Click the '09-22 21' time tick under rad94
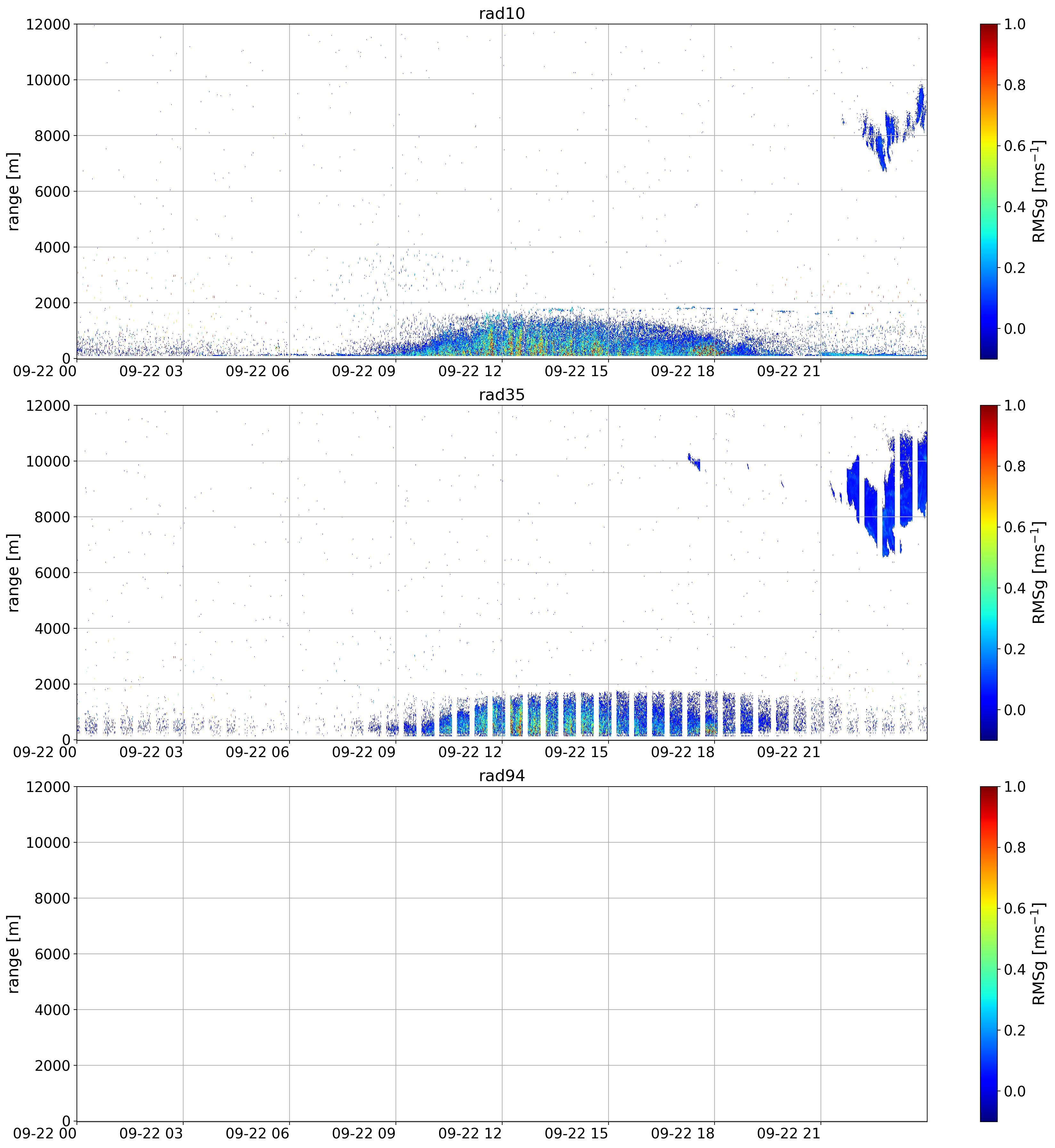The height and width of the screenshot is (1148, 1055). (x=789, y=1134)
